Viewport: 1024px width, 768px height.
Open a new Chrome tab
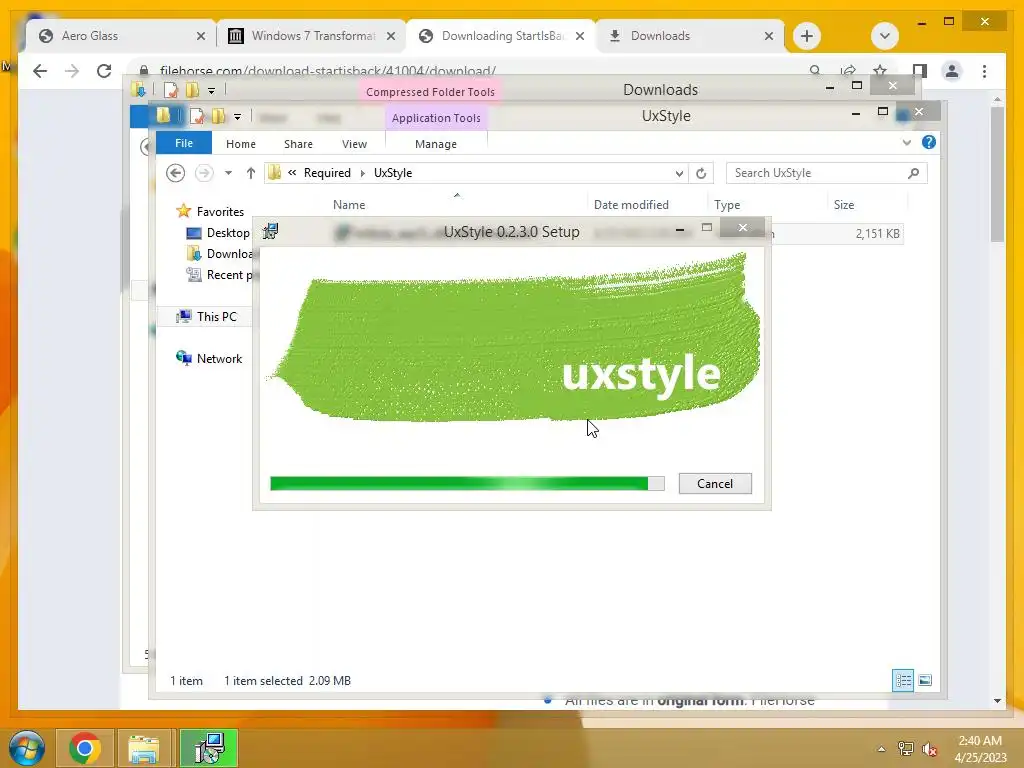point(807,36)
